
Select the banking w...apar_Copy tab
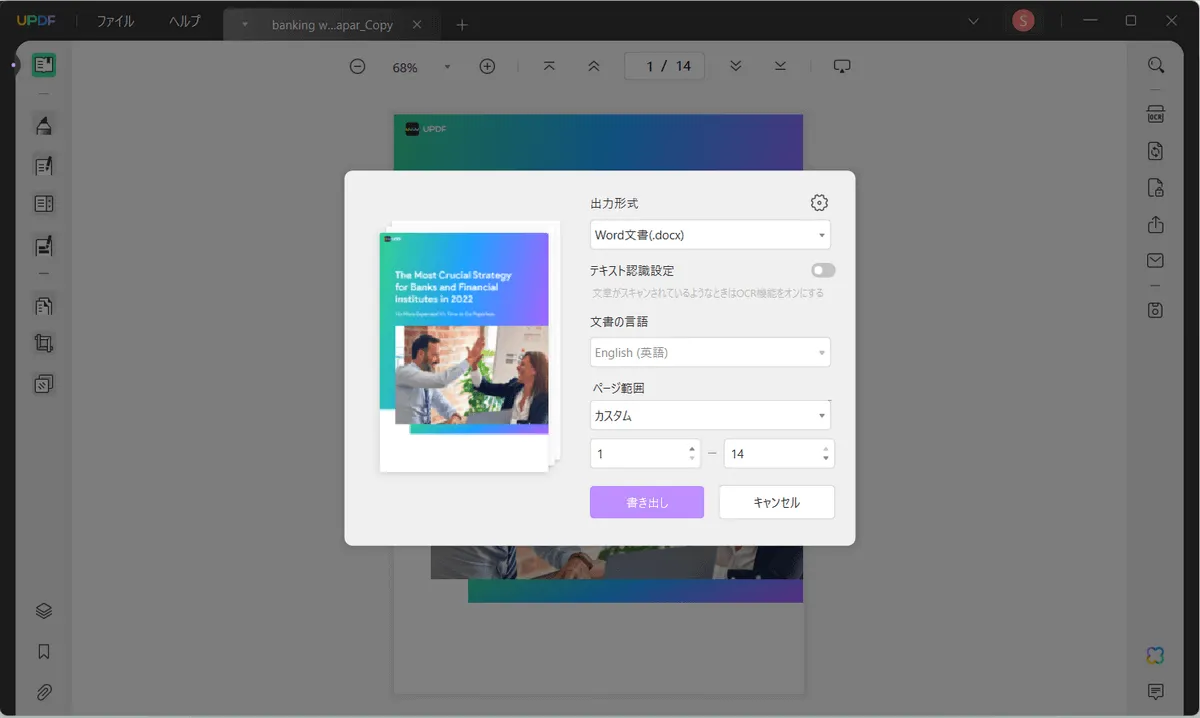click(x=332, y=25)
